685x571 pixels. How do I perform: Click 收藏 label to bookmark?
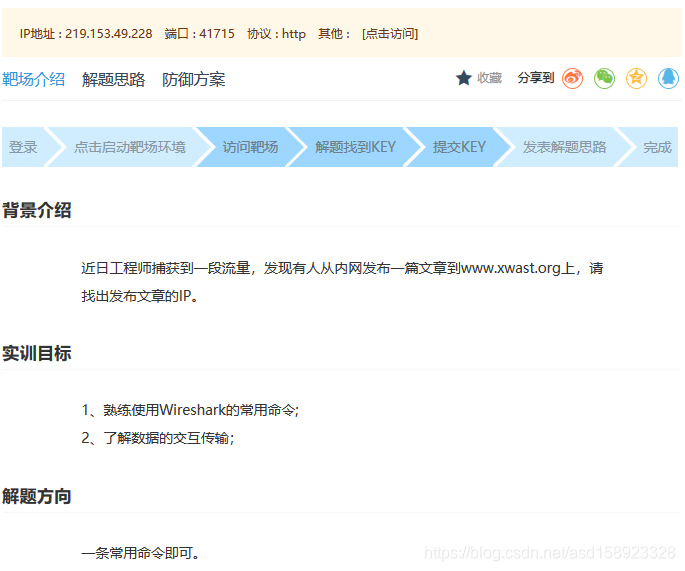tap(489, 78)
